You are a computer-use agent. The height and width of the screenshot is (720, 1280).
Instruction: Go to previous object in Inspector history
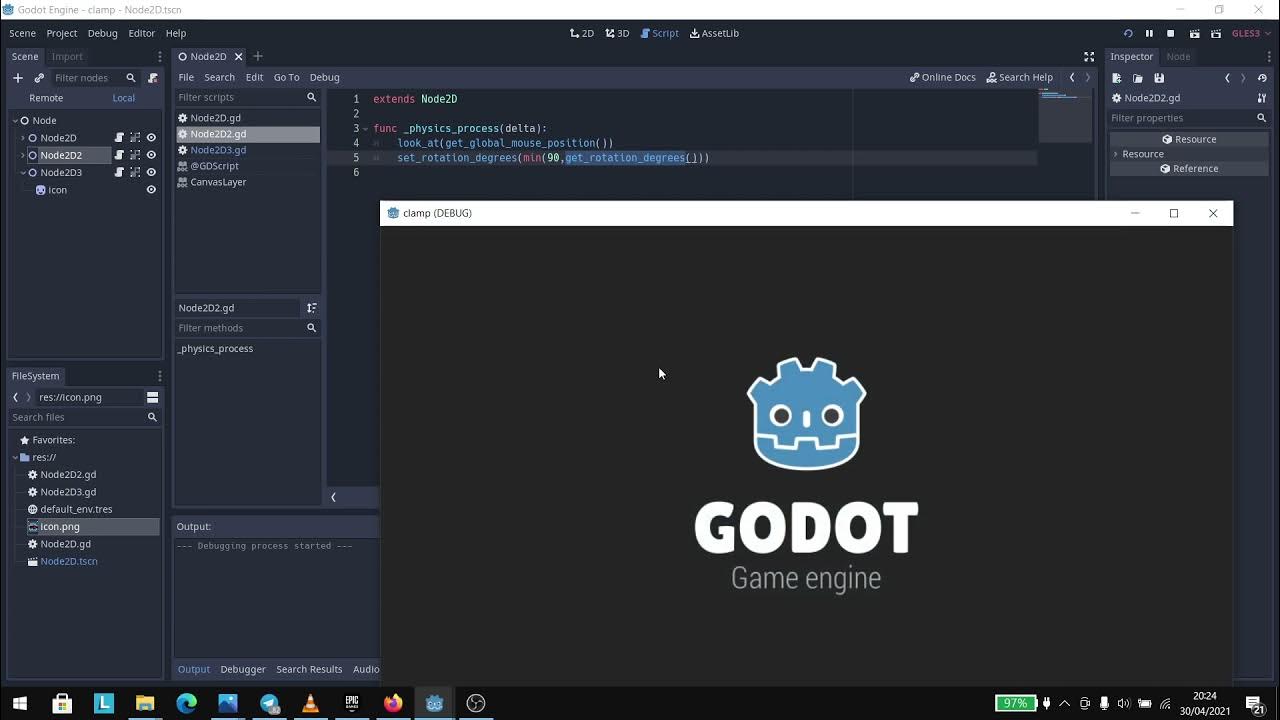pyautogui.click(x=1227, y=77)
